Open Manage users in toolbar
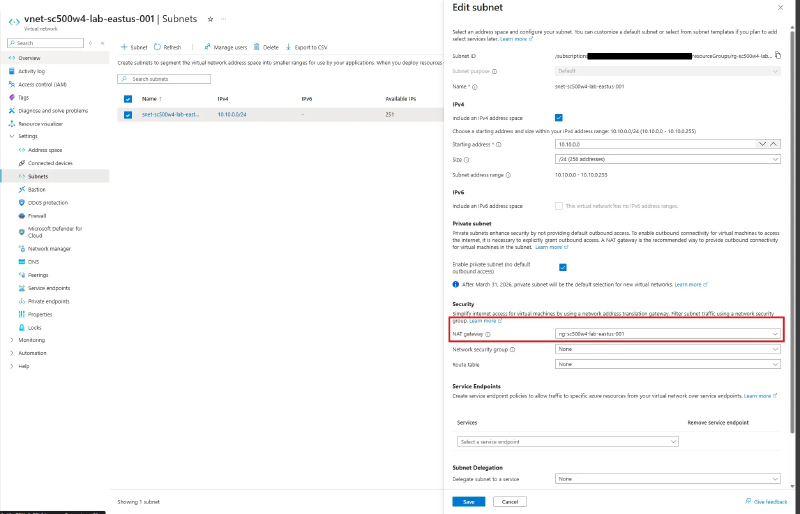Image resolution: width=800 pixels, height=514 pixels. 226,47
